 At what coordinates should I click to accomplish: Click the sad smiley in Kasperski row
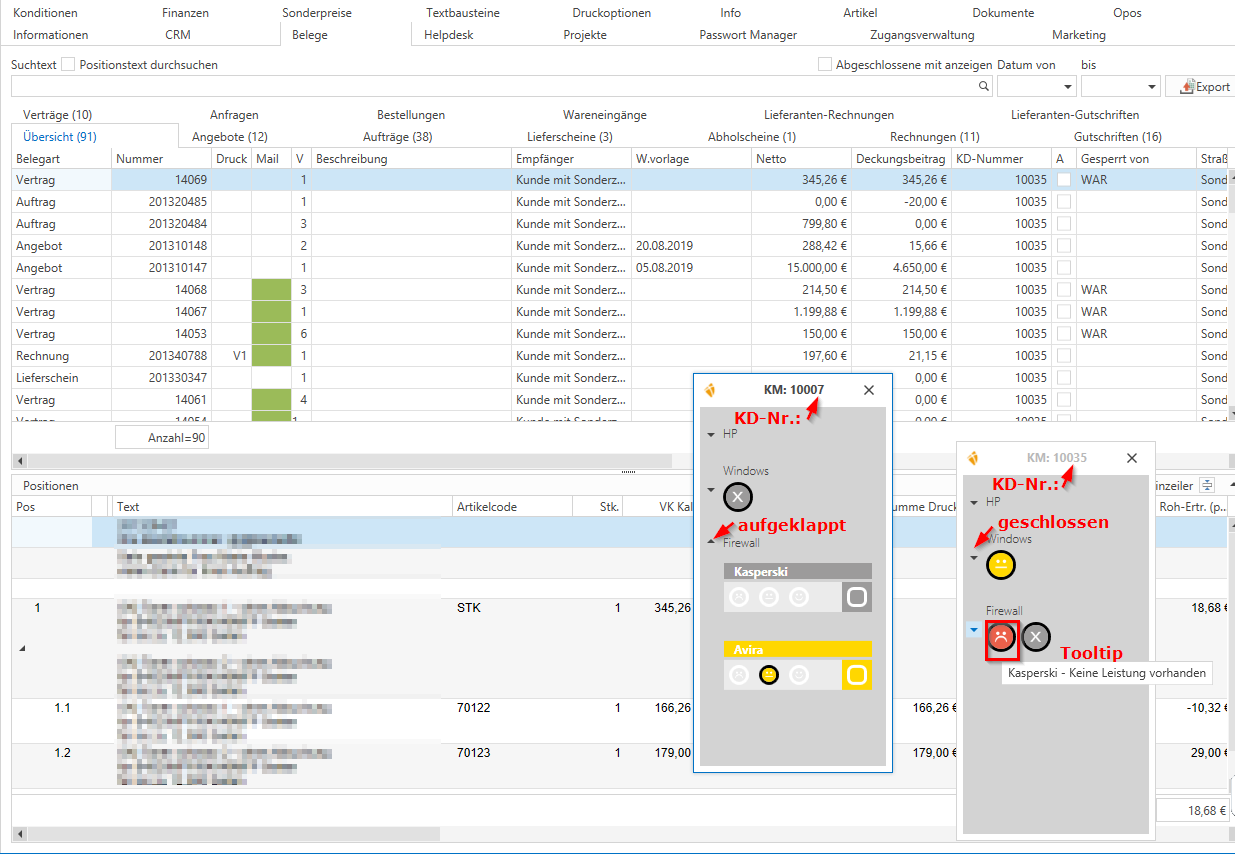point(738,597)
